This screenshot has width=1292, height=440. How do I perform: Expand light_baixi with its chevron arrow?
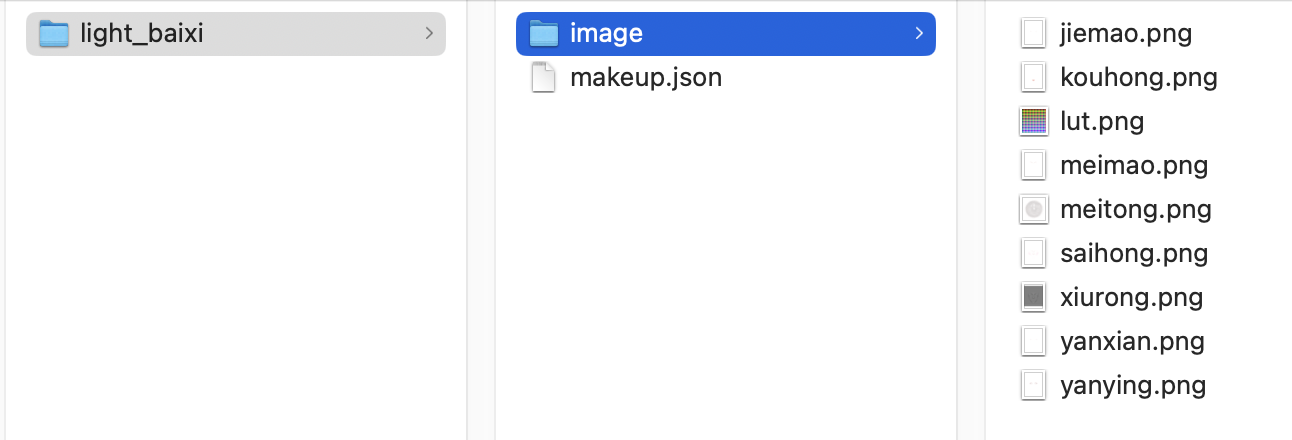click(428, 34)
